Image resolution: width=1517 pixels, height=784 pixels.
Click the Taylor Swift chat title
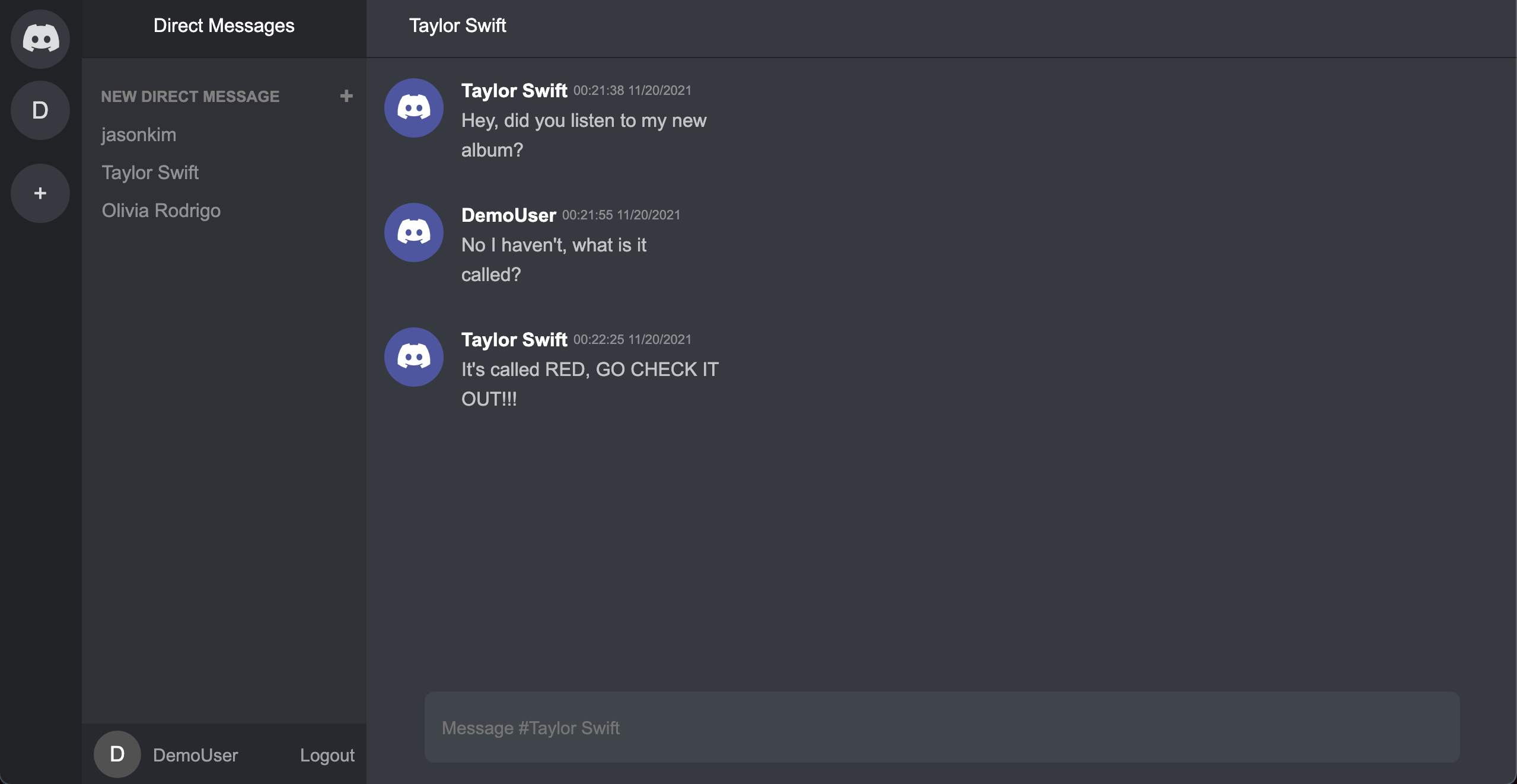(457, 25)
